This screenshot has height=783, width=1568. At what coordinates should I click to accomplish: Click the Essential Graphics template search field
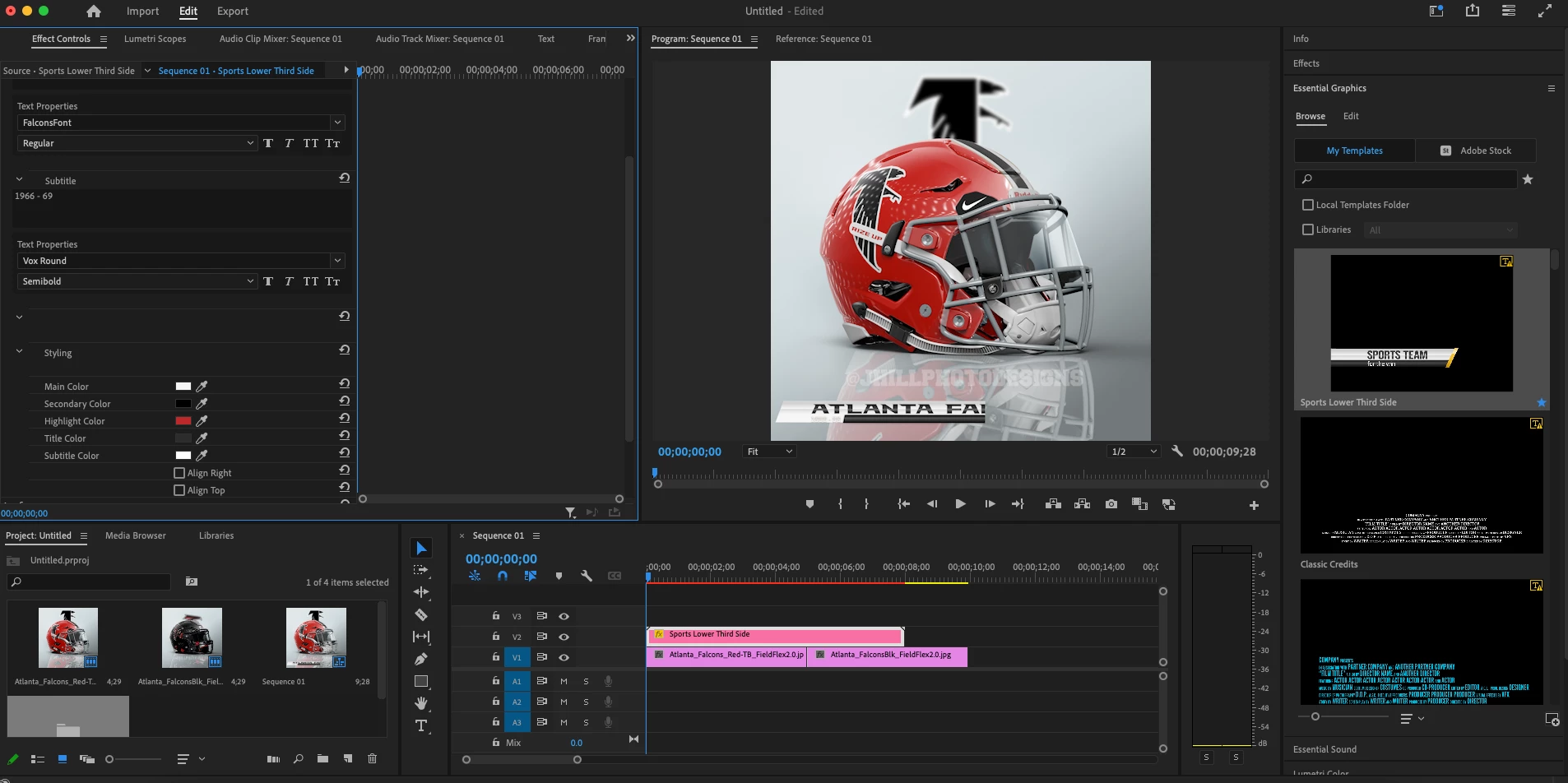coord(1405,179)
